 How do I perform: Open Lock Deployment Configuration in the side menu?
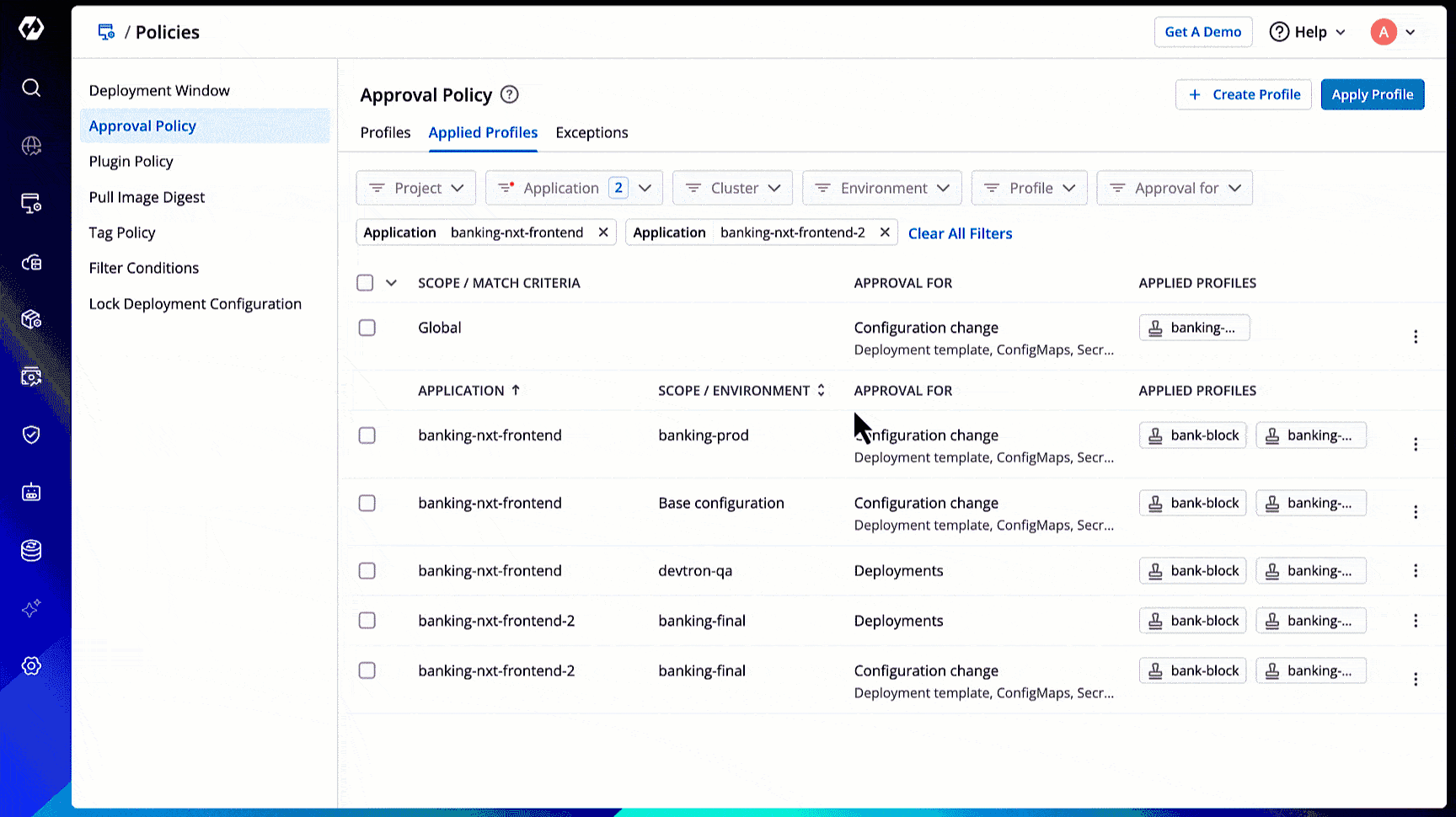[195, 304]
